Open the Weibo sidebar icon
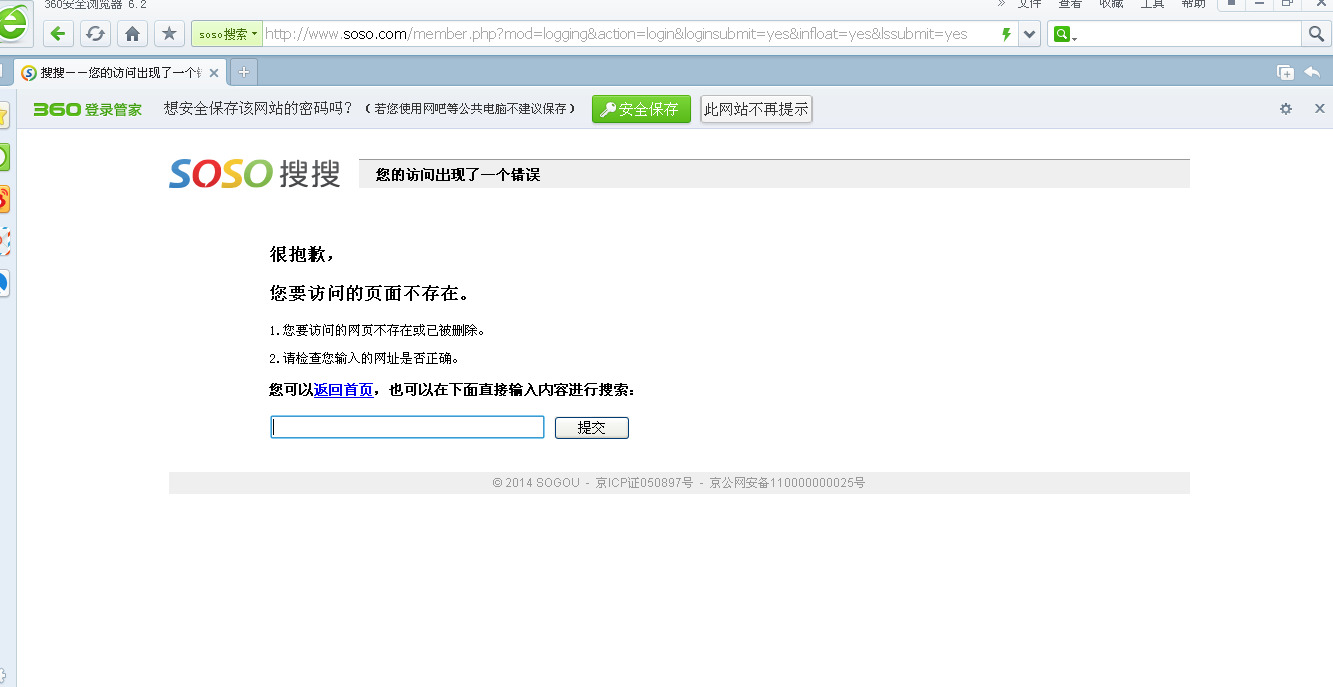 click(x=4, y=199)
